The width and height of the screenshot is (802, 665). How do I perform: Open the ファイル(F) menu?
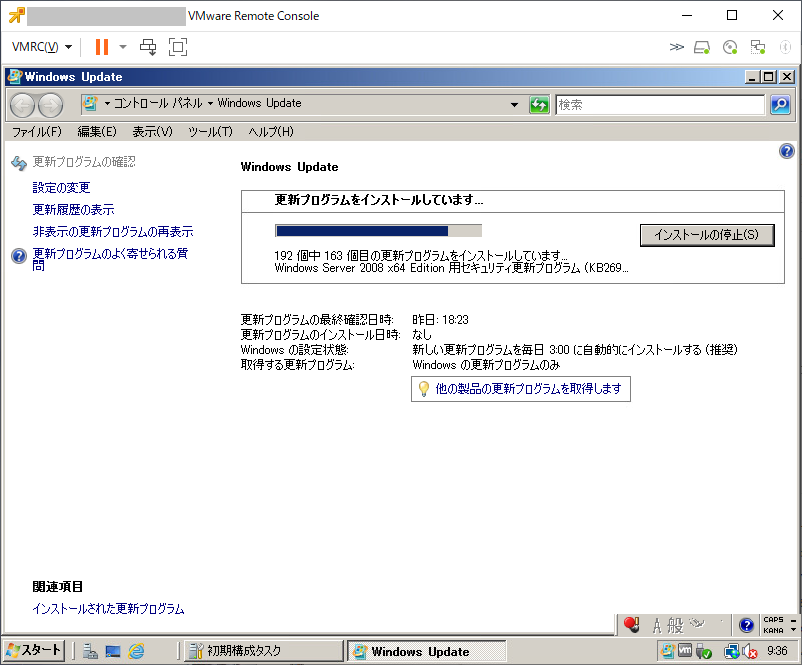pyautogui.click(x=37, y=132)
